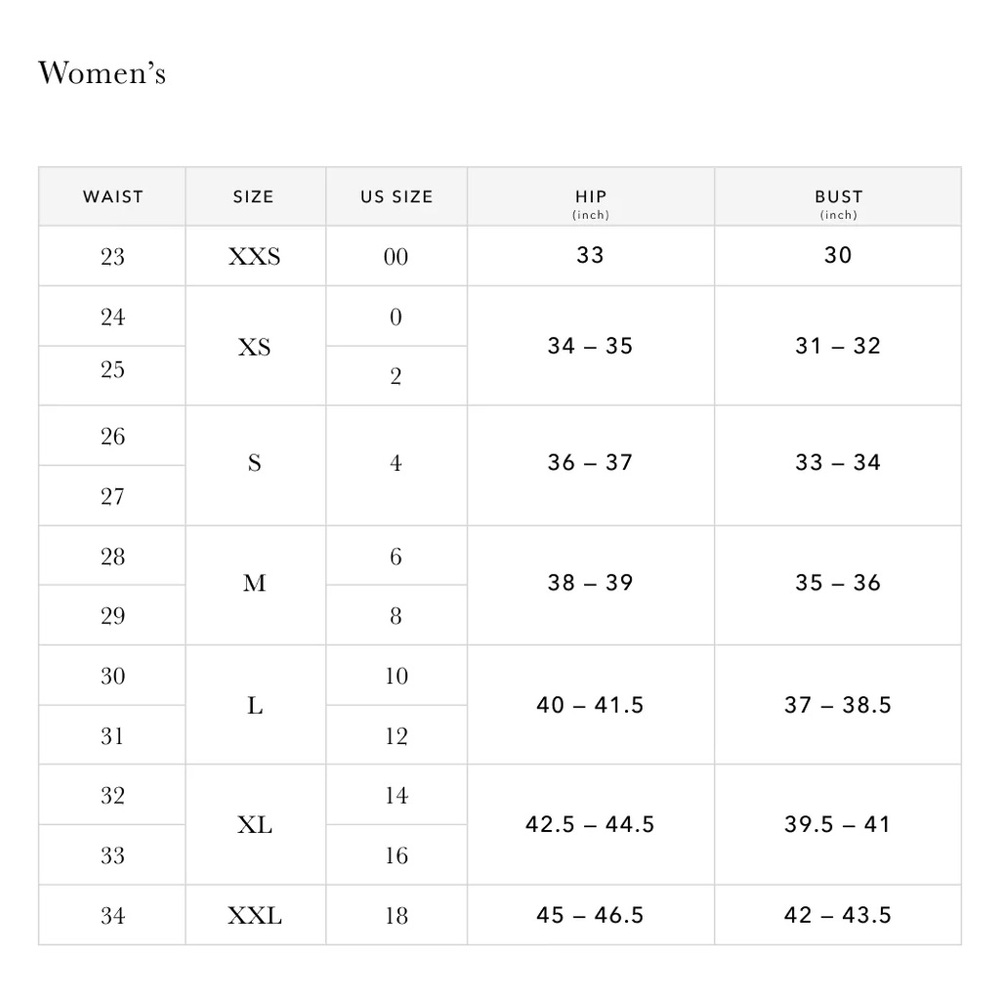
Task: Select the M size cell
Action: 255,585
